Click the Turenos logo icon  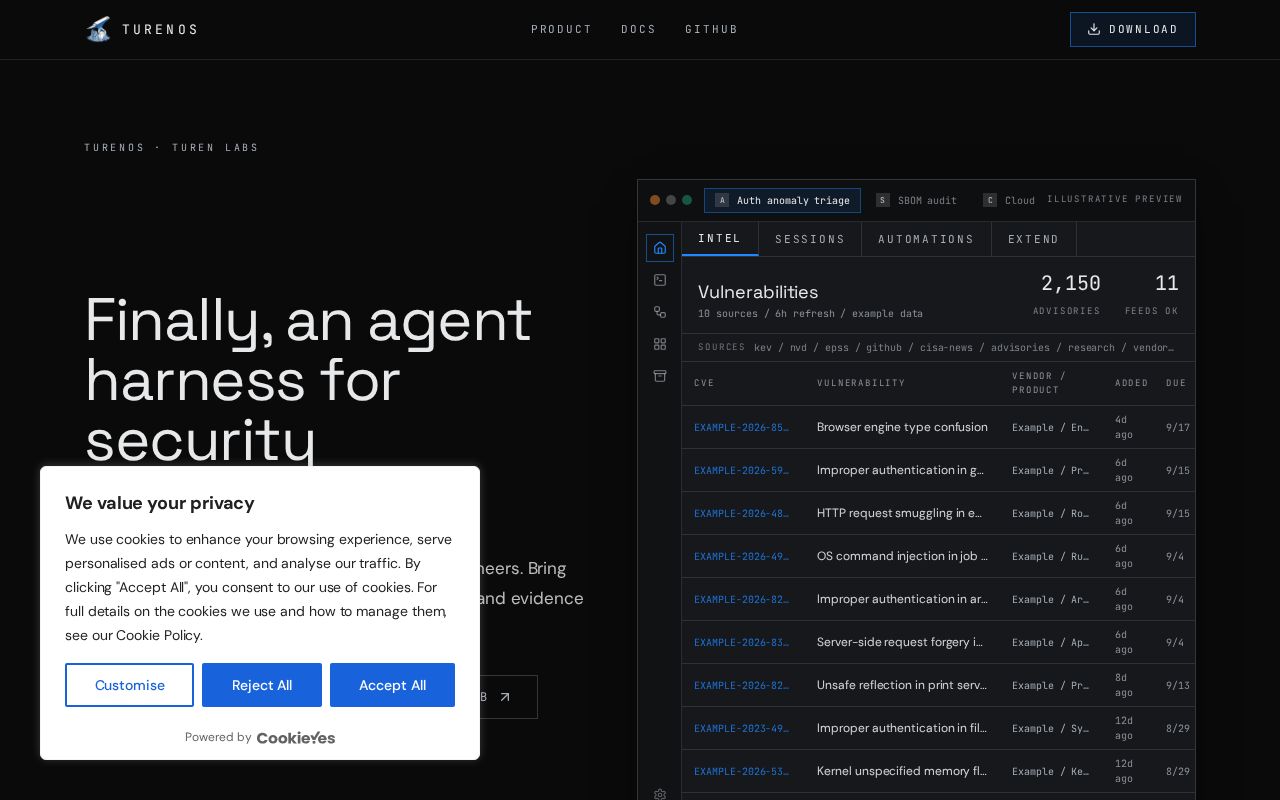[x=98, y=29]
